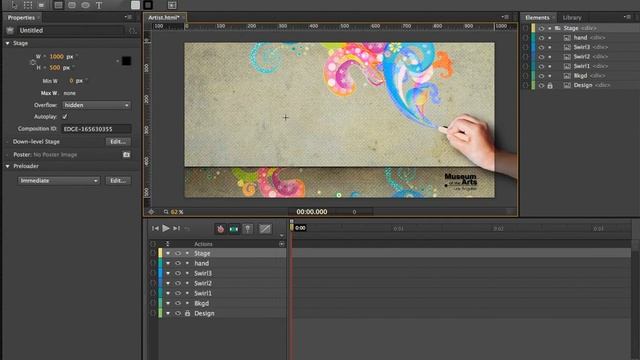Hide Swirl1 layer in timeline

point(178,293)
